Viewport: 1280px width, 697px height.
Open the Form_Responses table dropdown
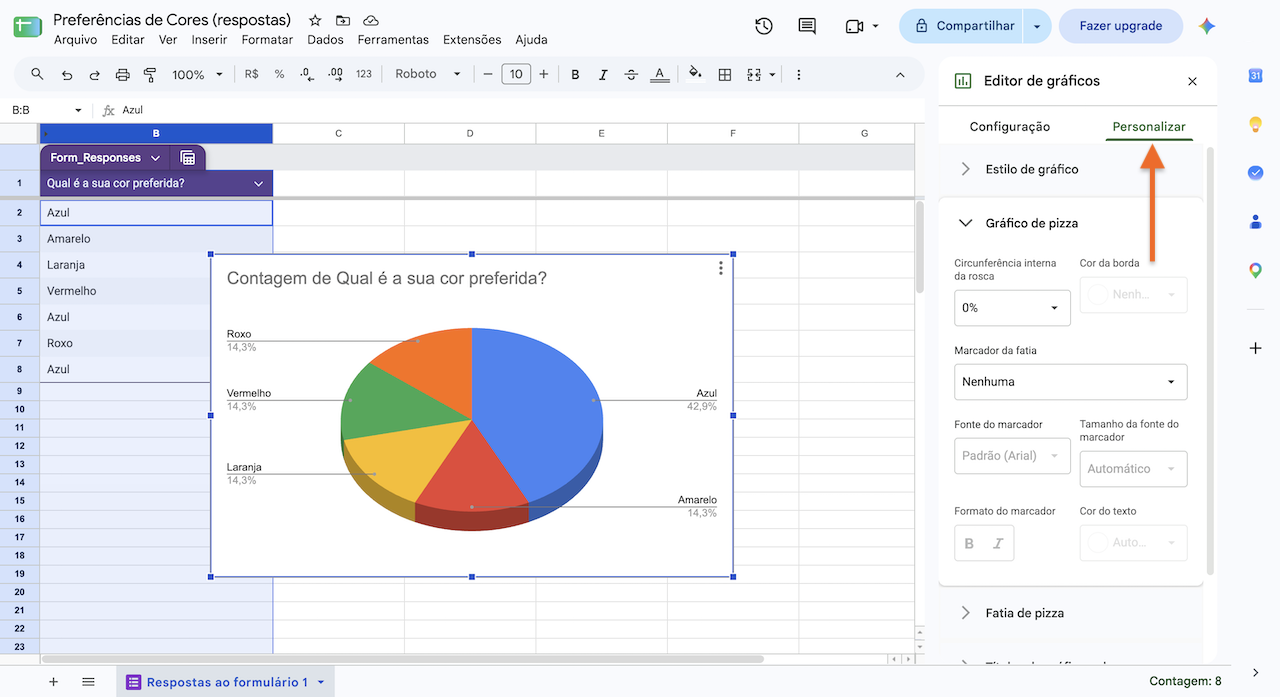point(155,158)
